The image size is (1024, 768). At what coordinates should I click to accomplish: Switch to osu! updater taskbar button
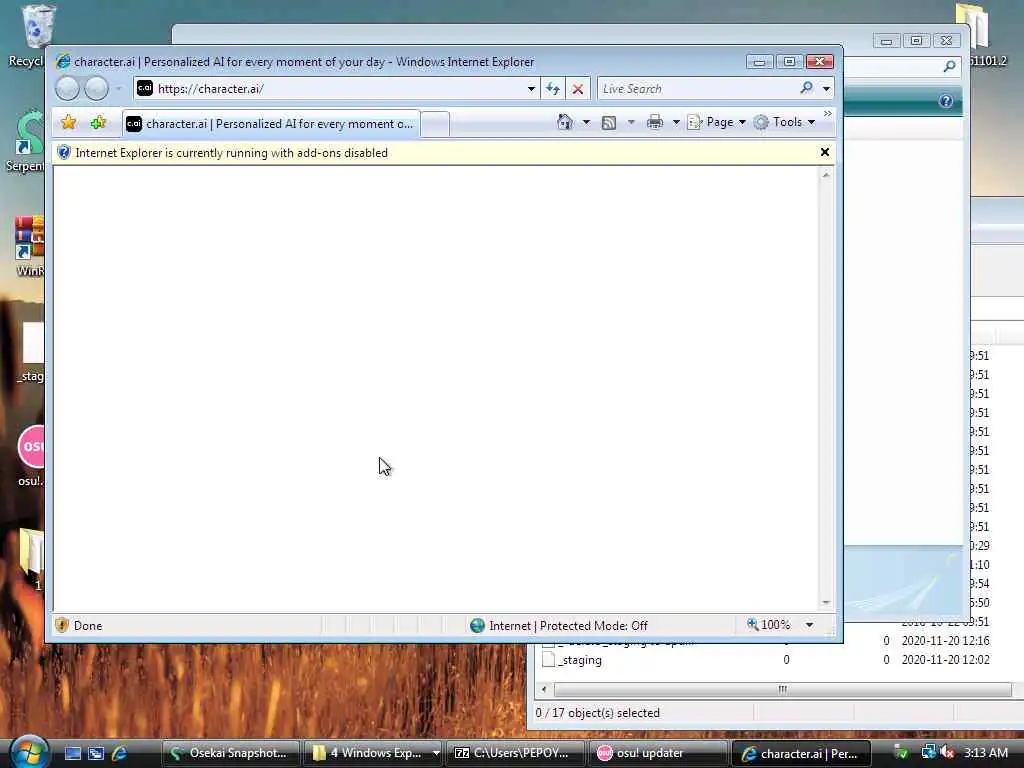658,753
